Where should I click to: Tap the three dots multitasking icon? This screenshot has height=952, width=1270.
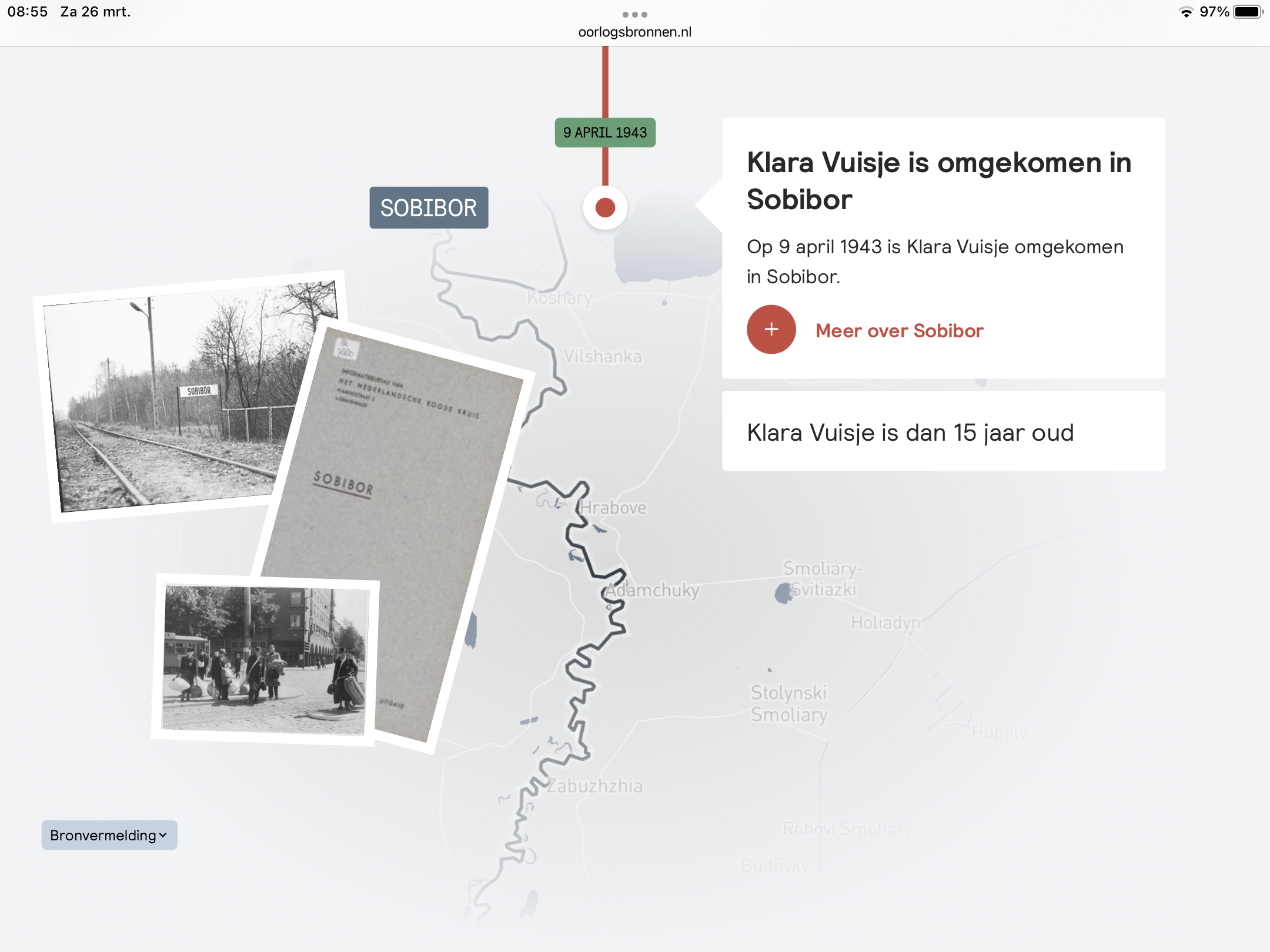click(635, 14)
